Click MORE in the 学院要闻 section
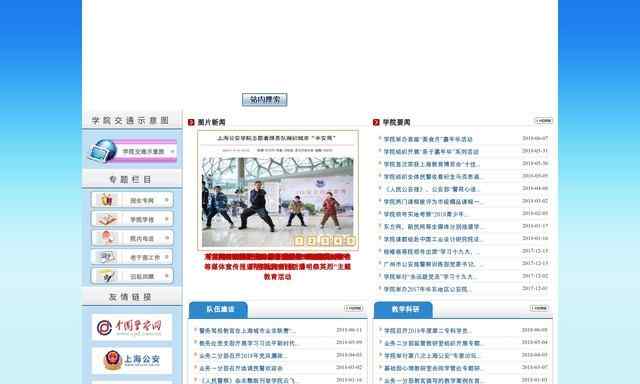This screenshot has width=640, height=384. tap(544, 121)
